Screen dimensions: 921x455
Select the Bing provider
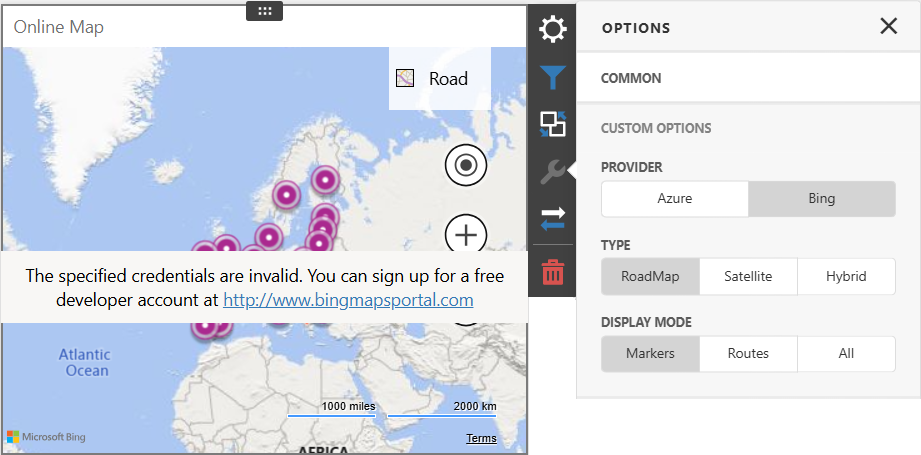click(822, 198)
